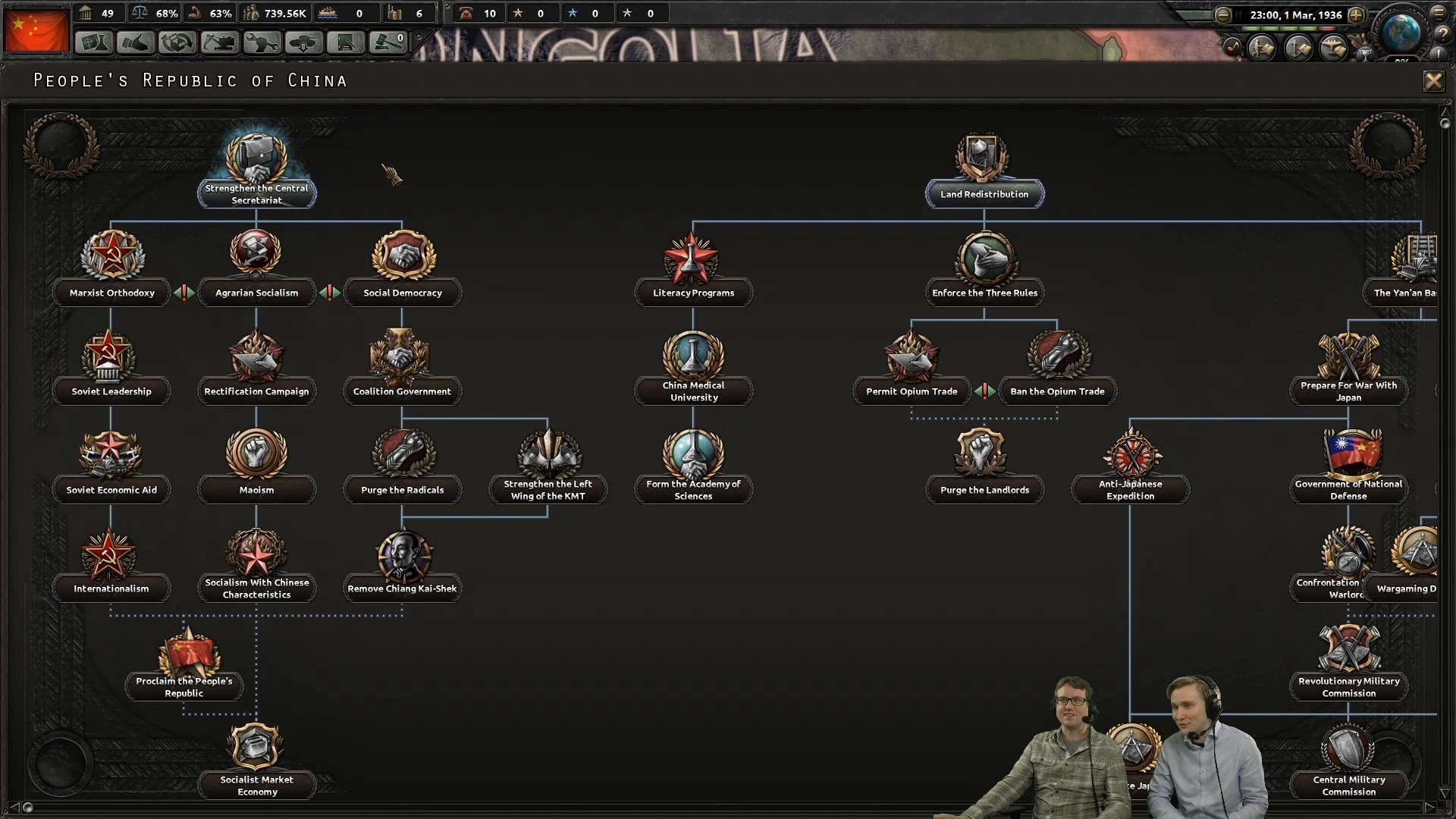
Task: Click the Strengthen the Left Wing of the KMT label
Action: pos(548,490)
